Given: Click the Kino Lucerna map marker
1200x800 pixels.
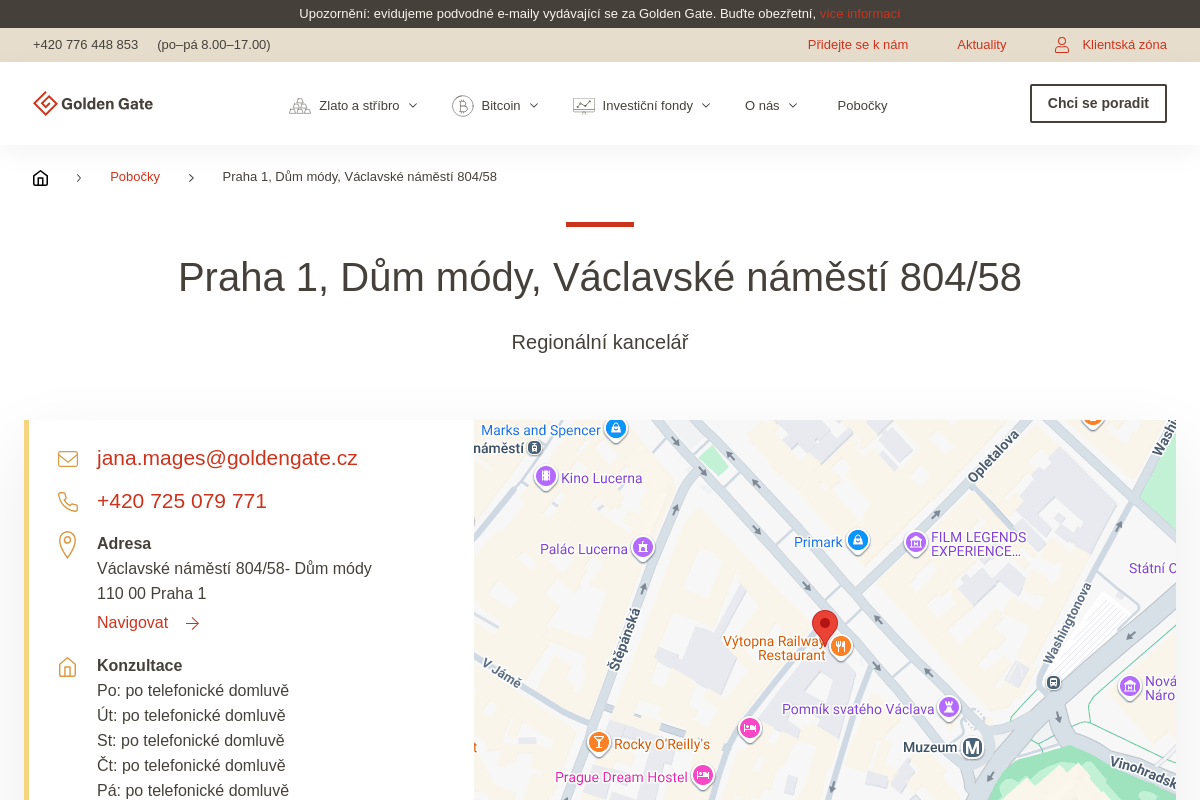Looking at the screenshot, I should [546, 476].
